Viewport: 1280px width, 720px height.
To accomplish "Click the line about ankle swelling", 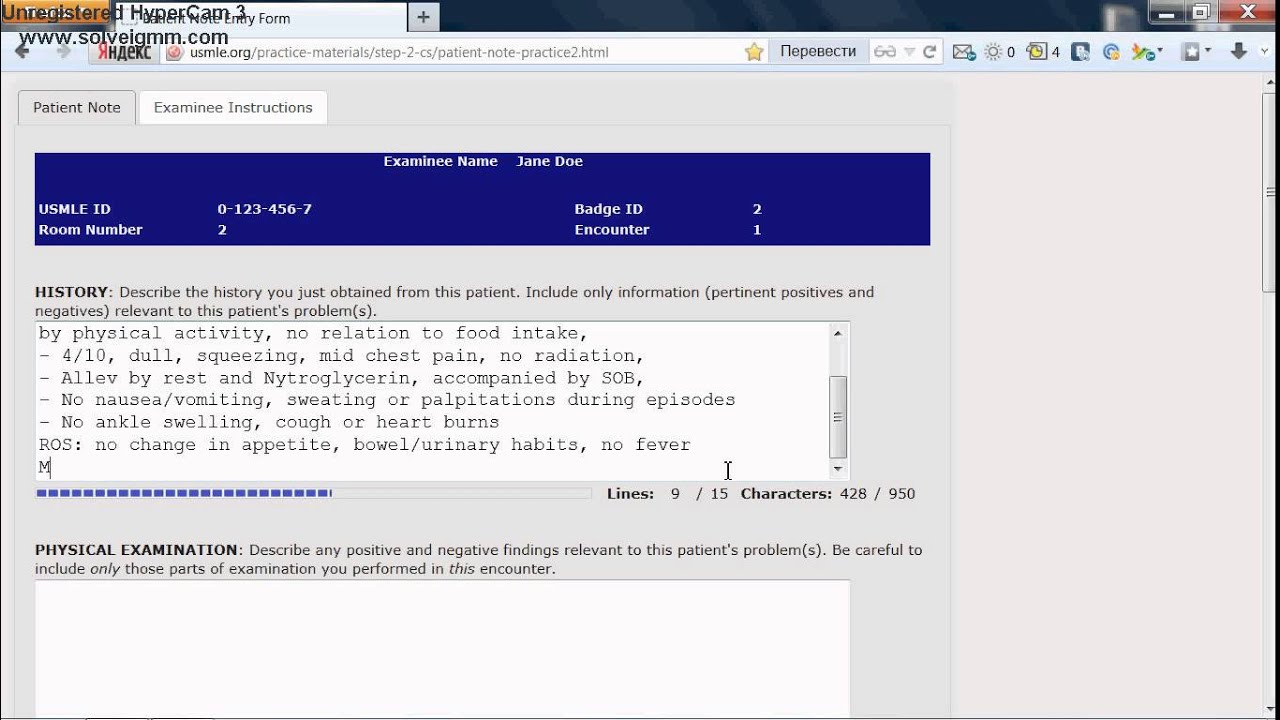I will coord(269,422).
